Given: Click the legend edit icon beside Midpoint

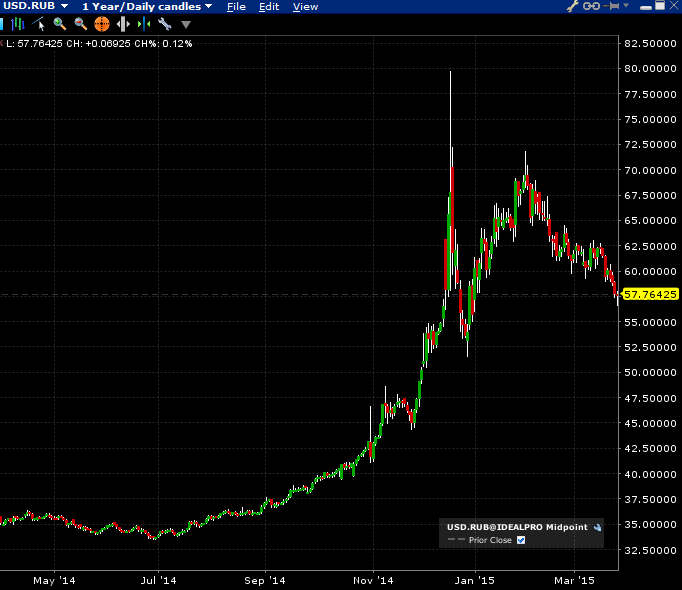Looking at the screenshot, I should coord(598,527).
